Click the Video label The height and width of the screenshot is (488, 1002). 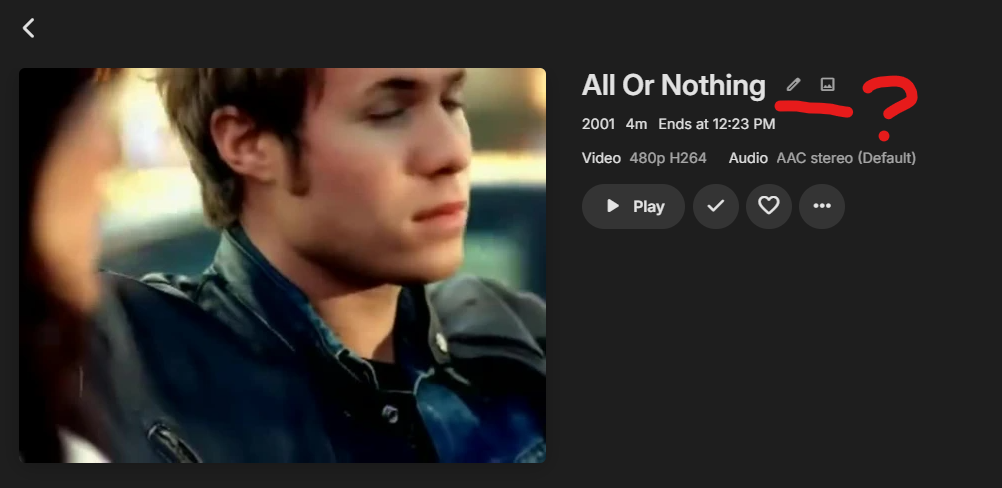click(601, 158)
